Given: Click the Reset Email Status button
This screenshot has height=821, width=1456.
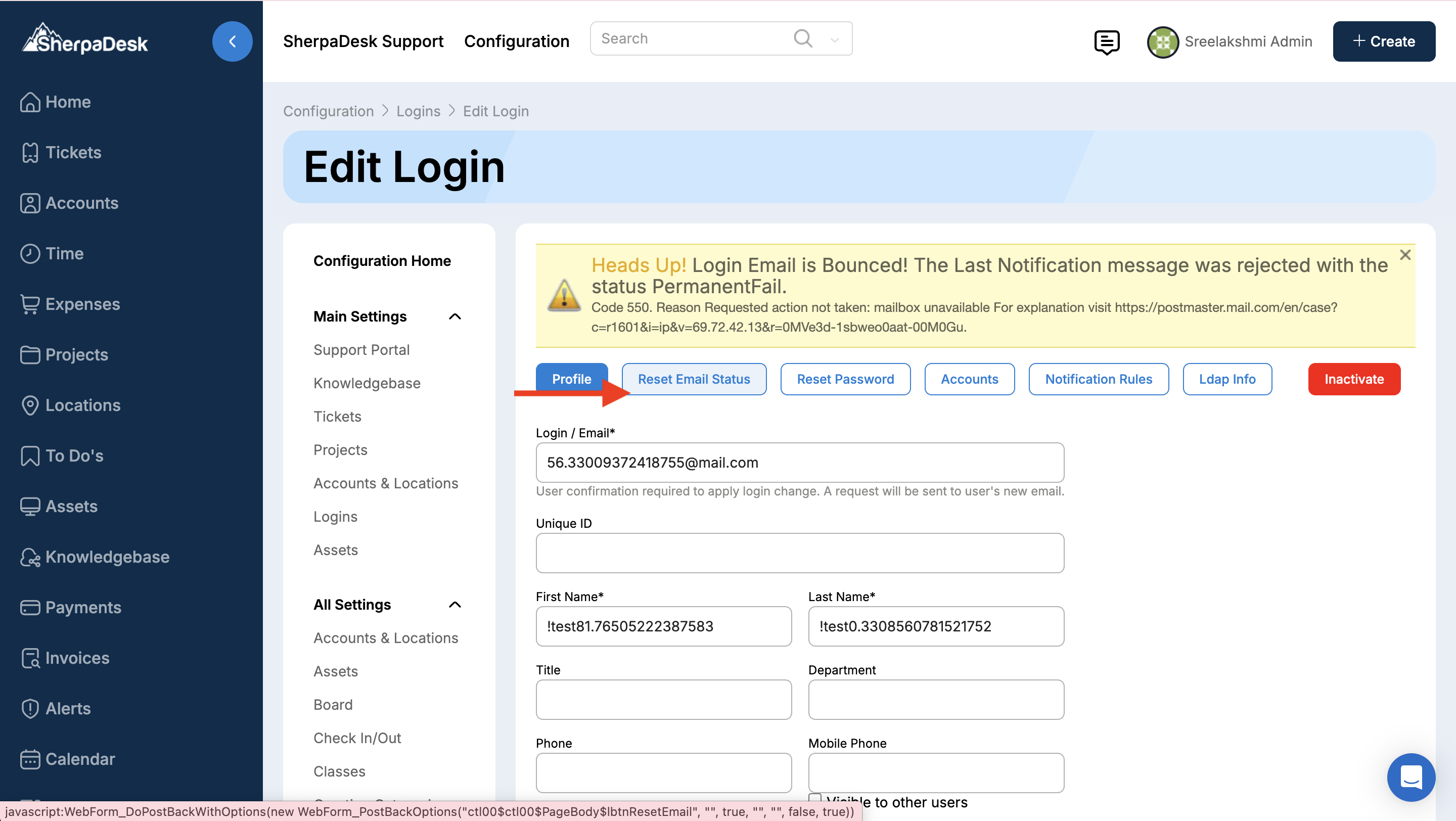Looking at the screenshot, I should point(694,379).
